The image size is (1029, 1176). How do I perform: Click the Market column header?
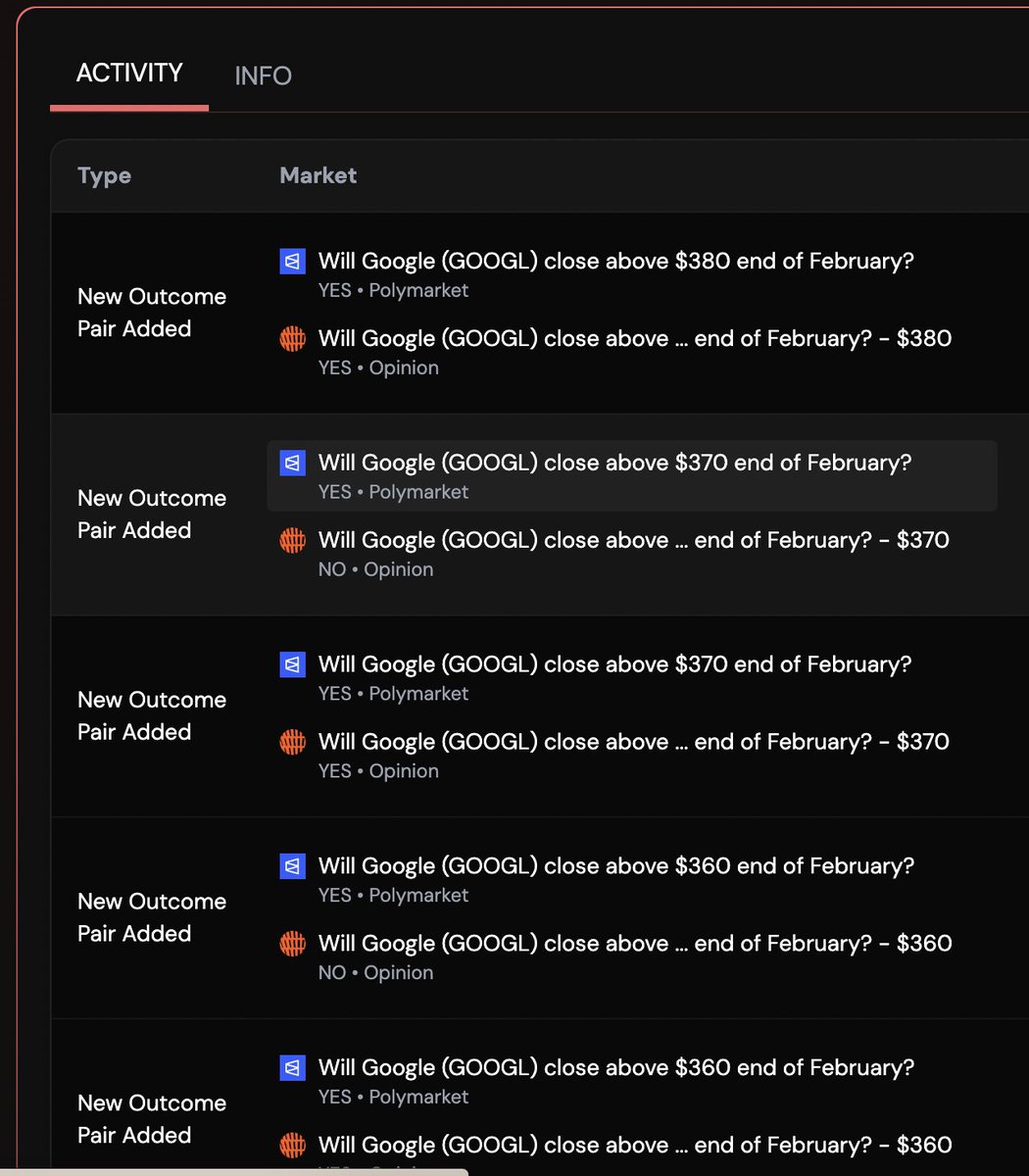[318, 175]
